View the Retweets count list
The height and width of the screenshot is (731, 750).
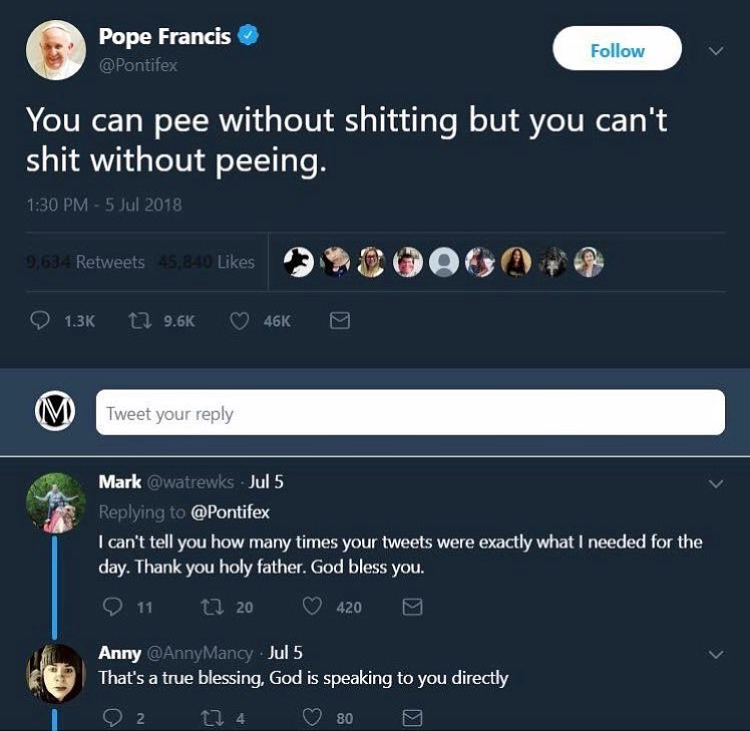pos(86,262)
